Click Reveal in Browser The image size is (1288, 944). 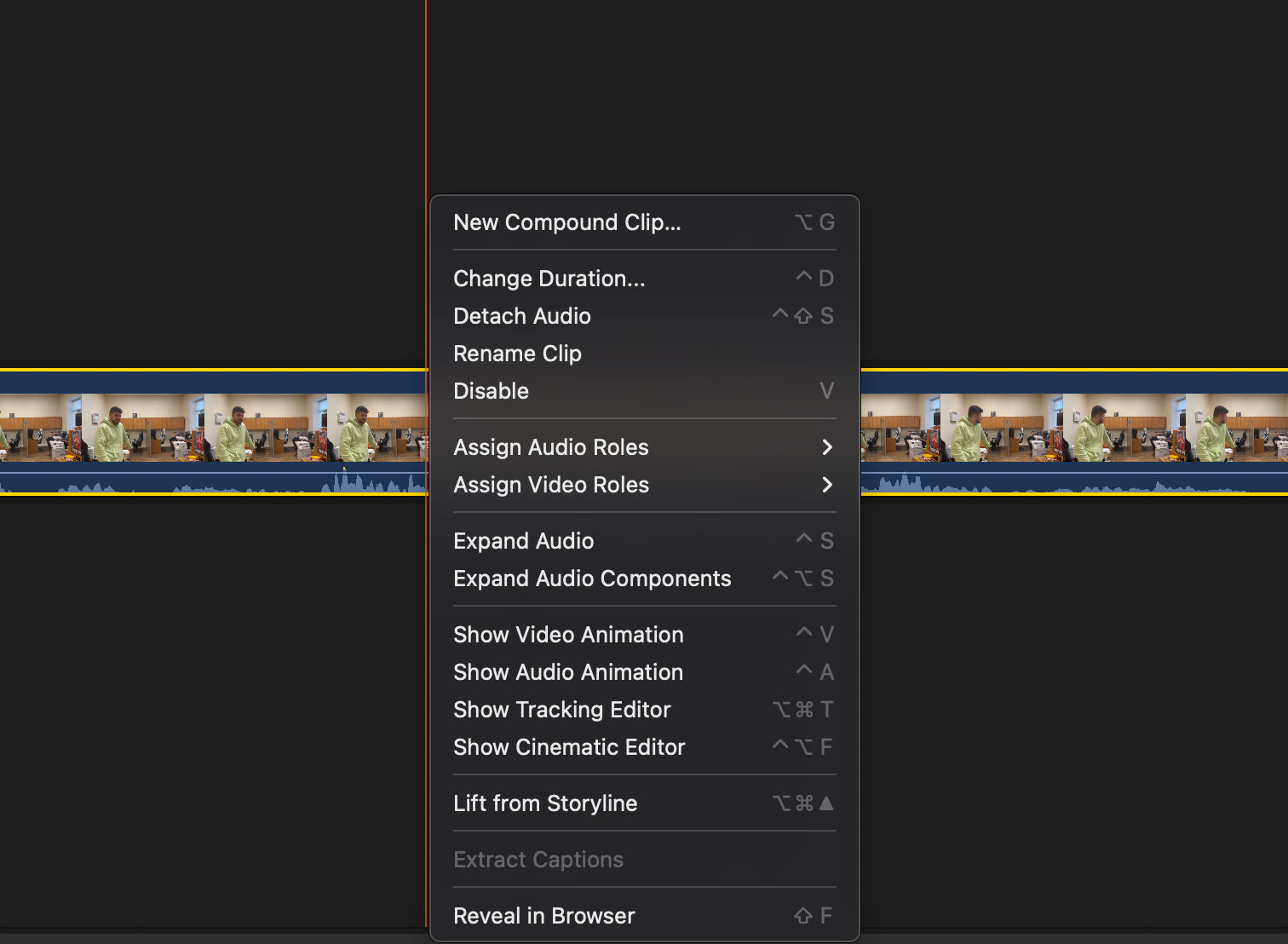(644, 916)
